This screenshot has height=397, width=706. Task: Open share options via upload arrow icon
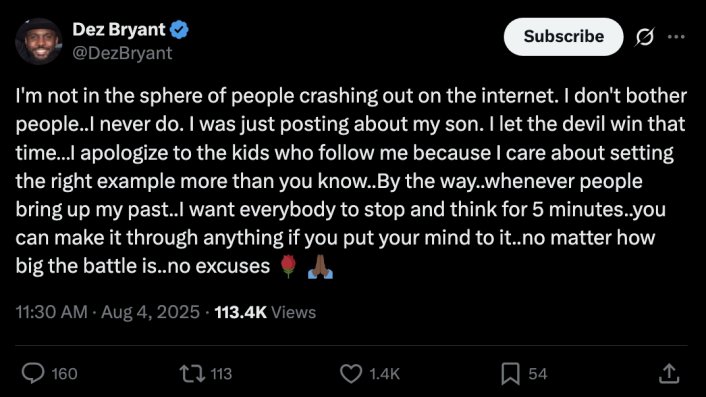click(669, 374)
